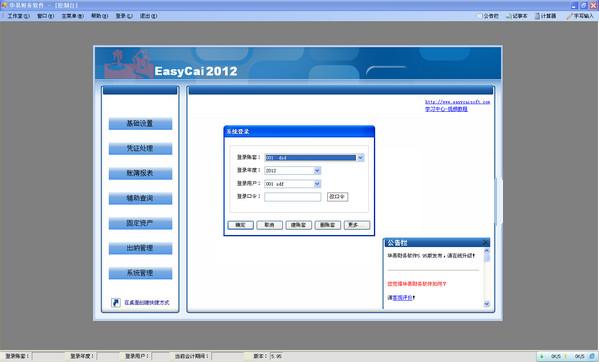Click the 确定 button in login dialog
Viewport: 599px width, 362px height.
pyautogui.click(x=240, y=225)
